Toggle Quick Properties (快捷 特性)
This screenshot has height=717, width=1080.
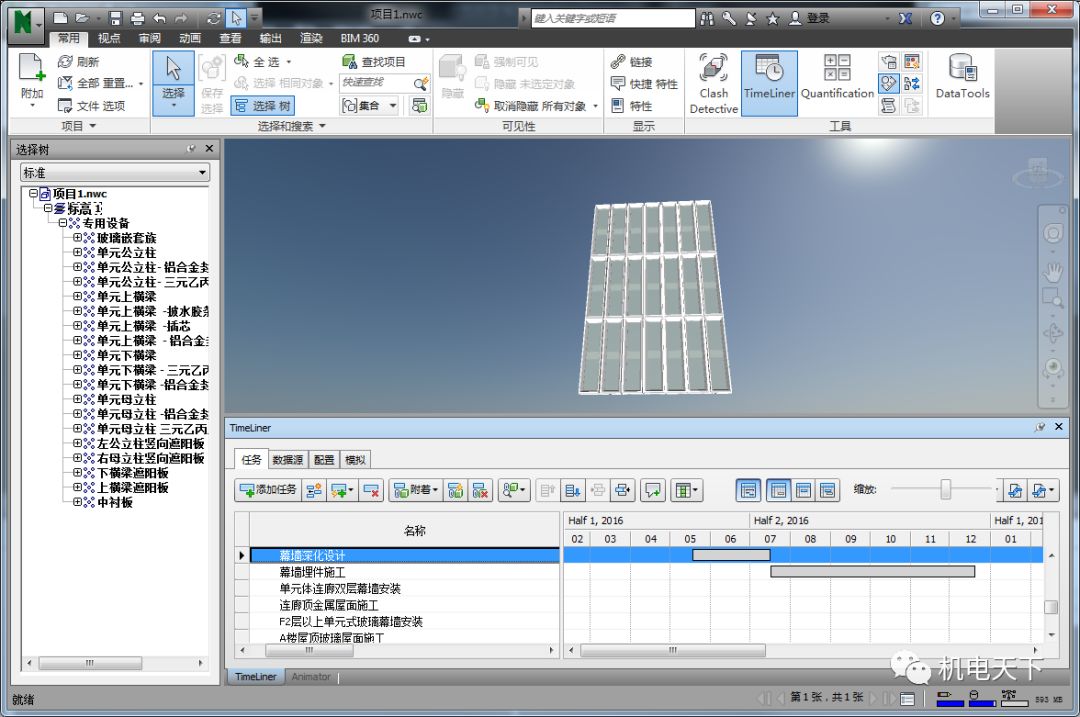pos(644,83)
